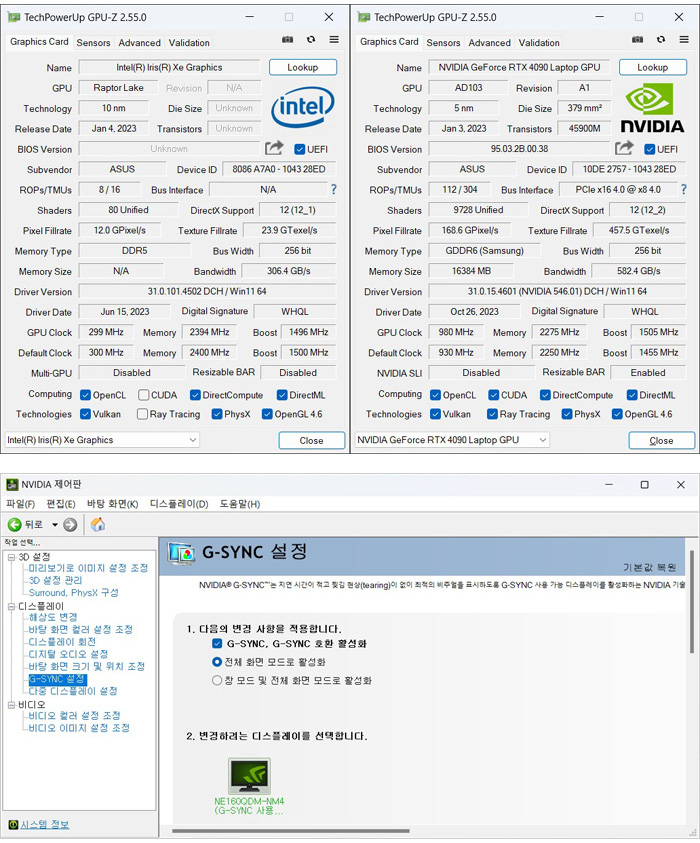Click the system information icon at bottom left
Image resolution: width=700 pixels, height=843 pixels.
tap(13, 825)
